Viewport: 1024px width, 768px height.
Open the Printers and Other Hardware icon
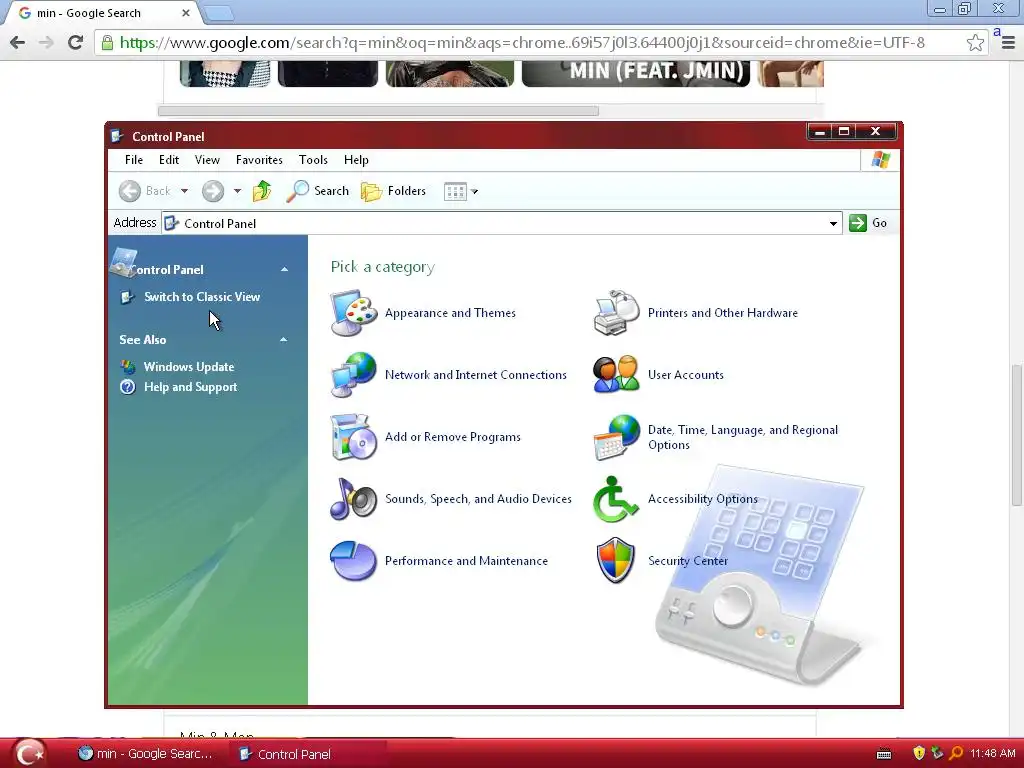[x=616, y=313]
